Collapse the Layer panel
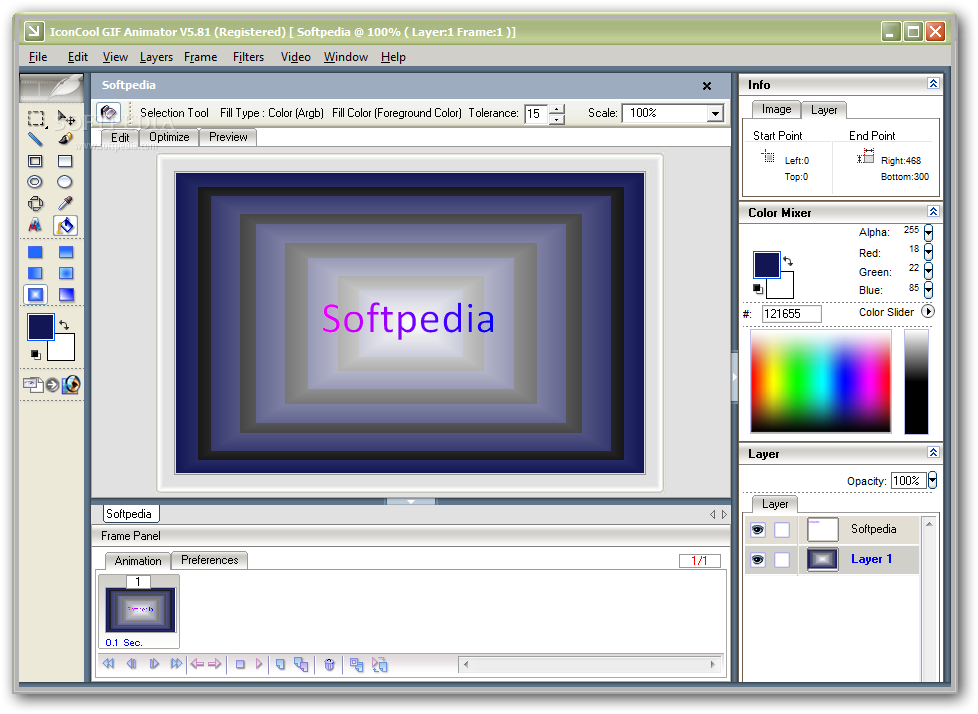Image resolution: width=978 pixels, height=714 pixels. [x=933, y=452]
